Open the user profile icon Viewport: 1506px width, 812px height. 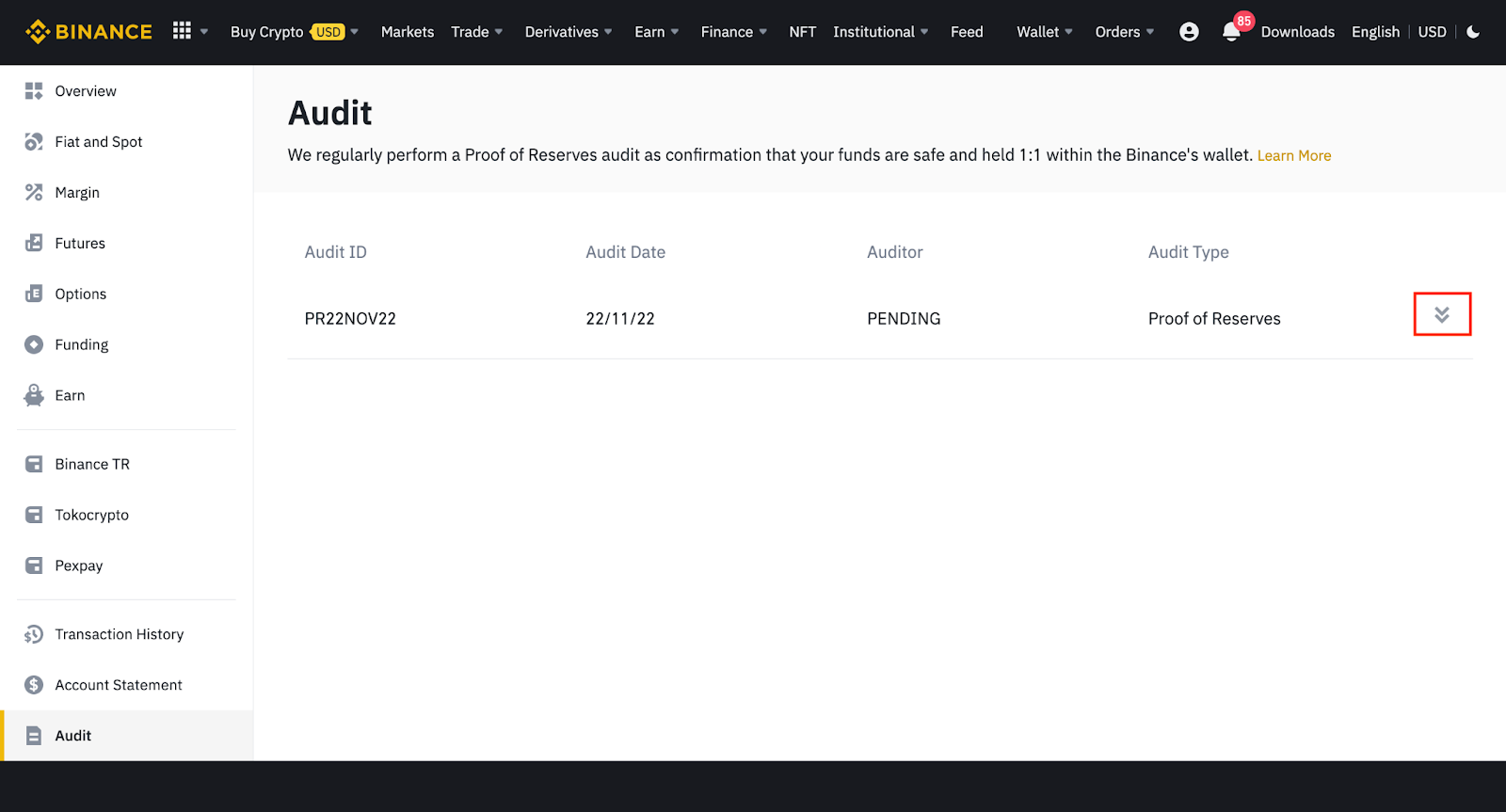click(1189, 32)
